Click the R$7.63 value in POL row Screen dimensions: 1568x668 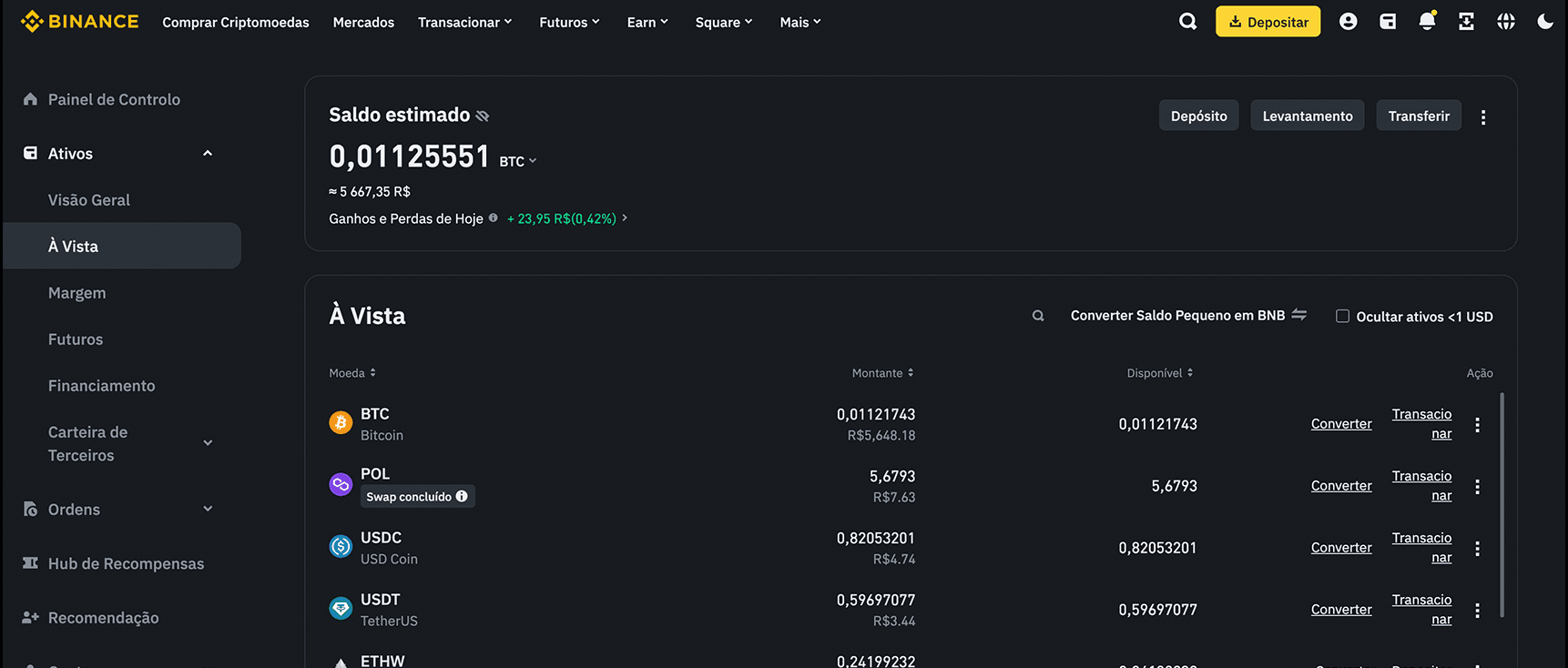coord(894,497)
